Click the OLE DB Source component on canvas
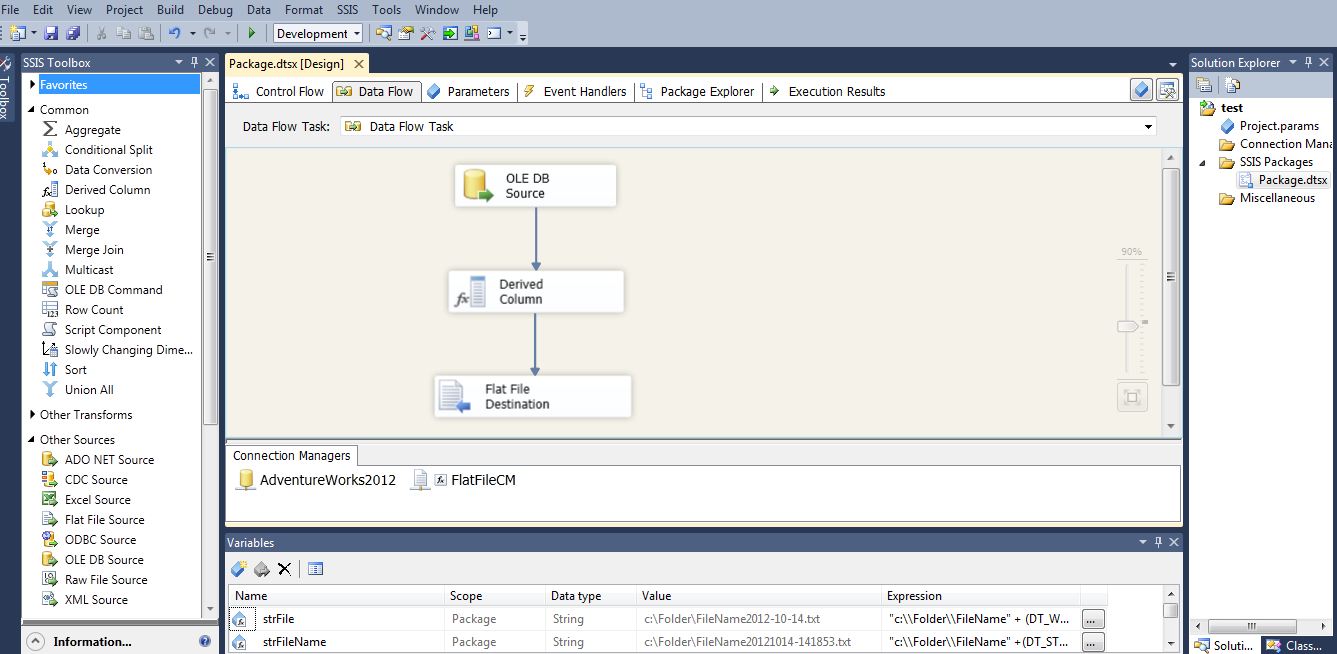 [535, 186]
